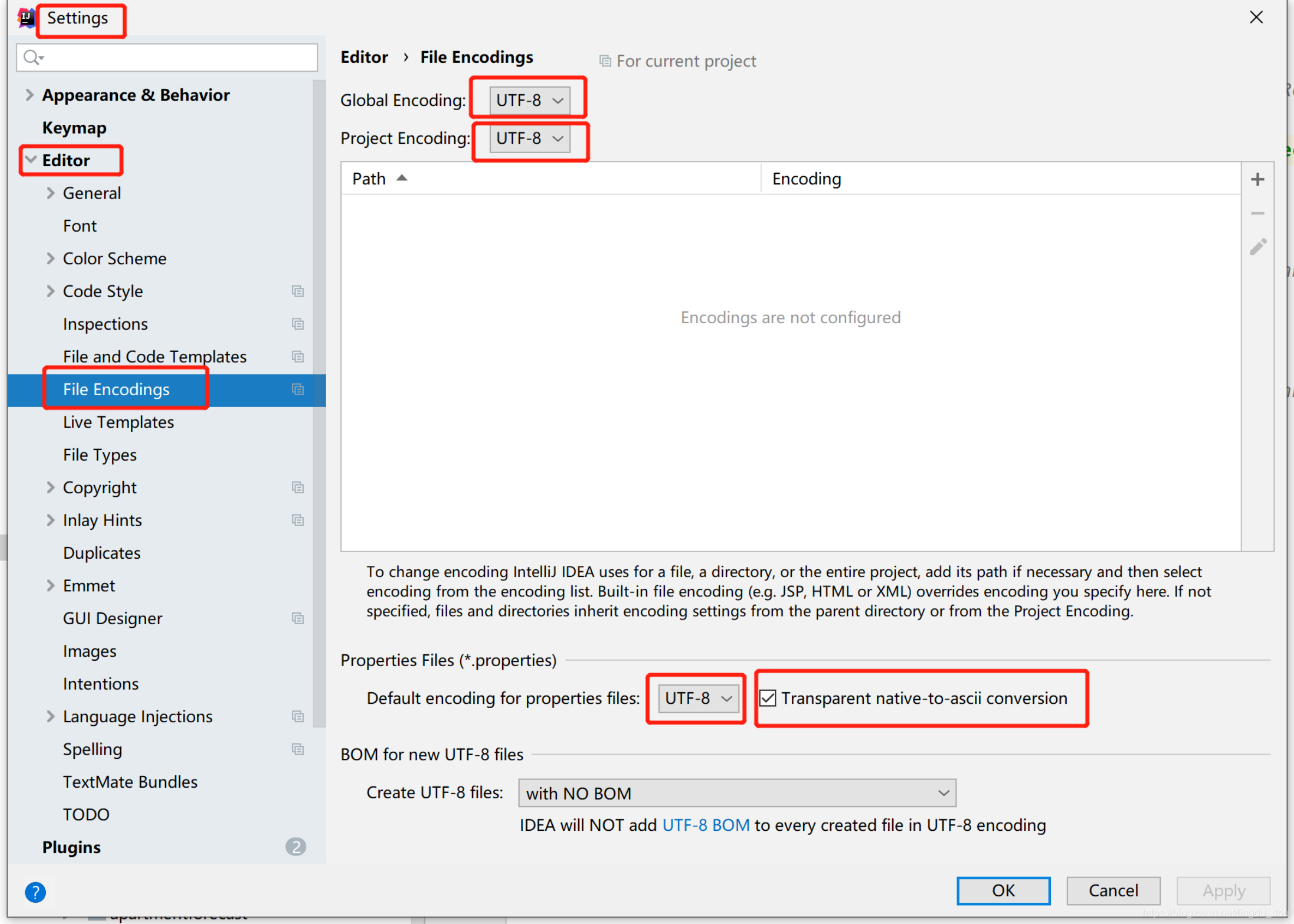Click project-level icon next to Code Style
Viewport: 1294px width, 924px height.
[x=298, y=291]
